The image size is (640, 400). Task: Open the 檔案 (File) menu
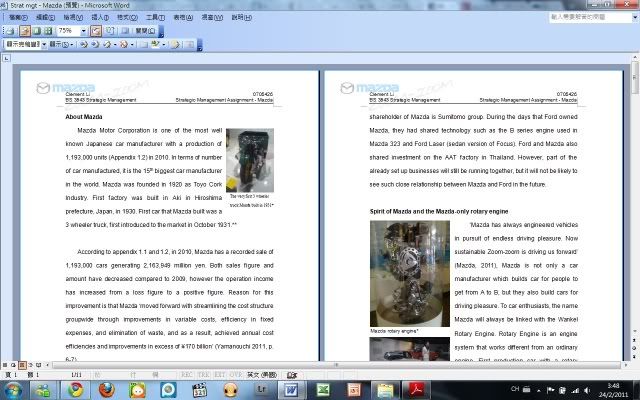(x=17, y=18)
